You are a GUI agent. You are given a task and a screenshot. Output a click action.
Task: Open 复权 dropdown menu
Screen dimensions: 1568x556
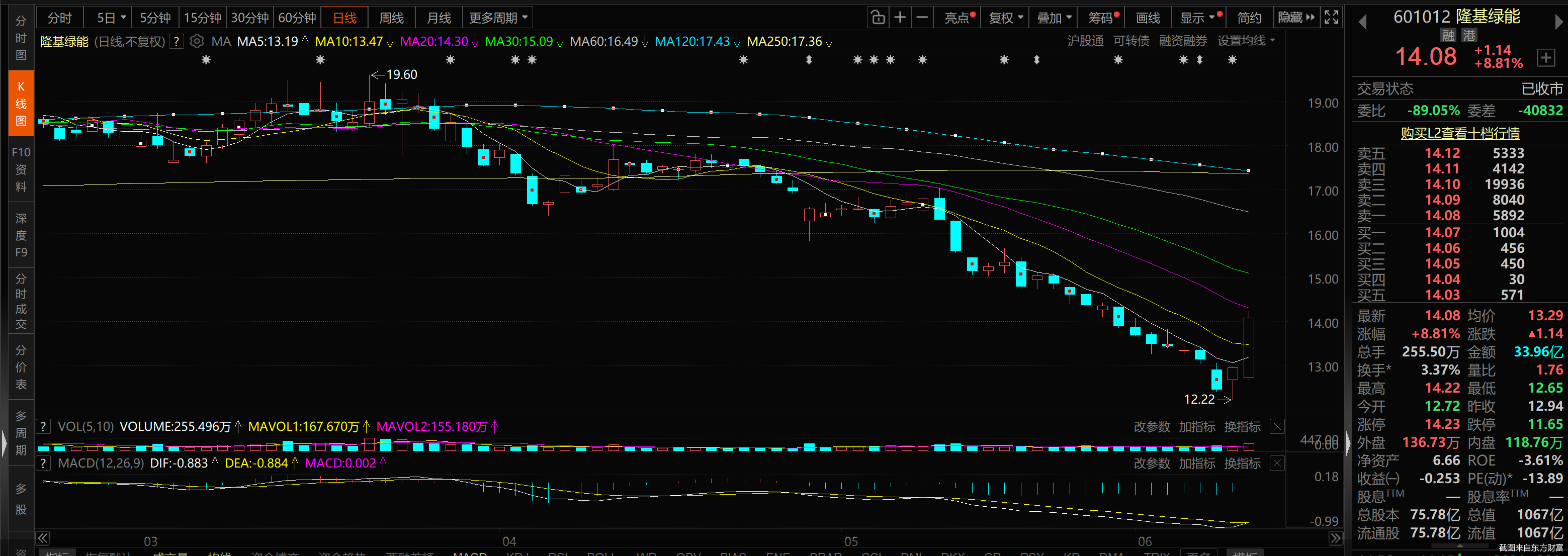click(x=1006, y=18)
